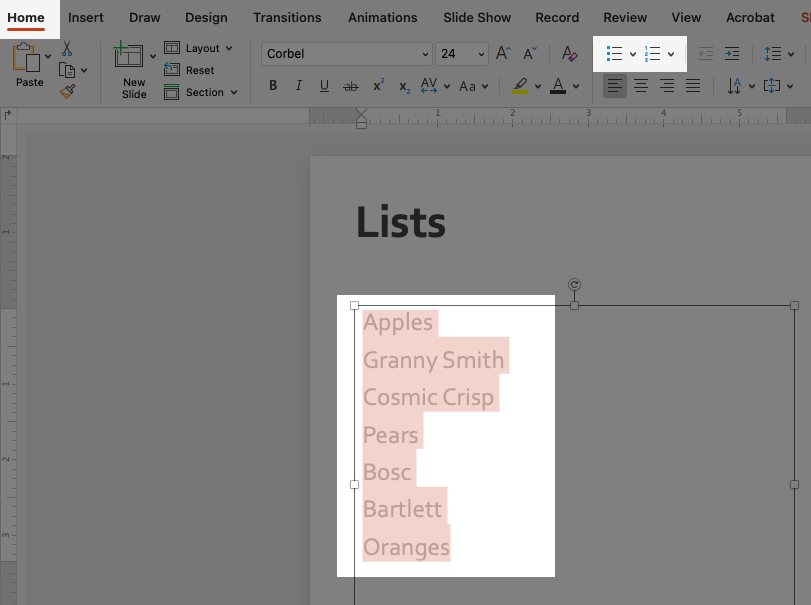Screen dimensions: 811x605
Task: Open the Corbel font name dropdown
Action: coord(424,54)
